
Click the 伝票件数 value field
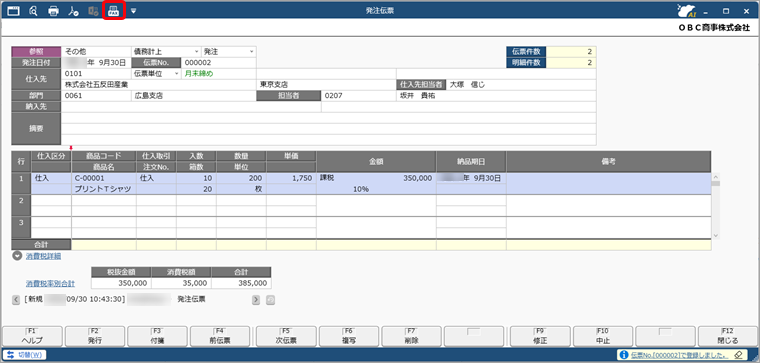[571, 51]
